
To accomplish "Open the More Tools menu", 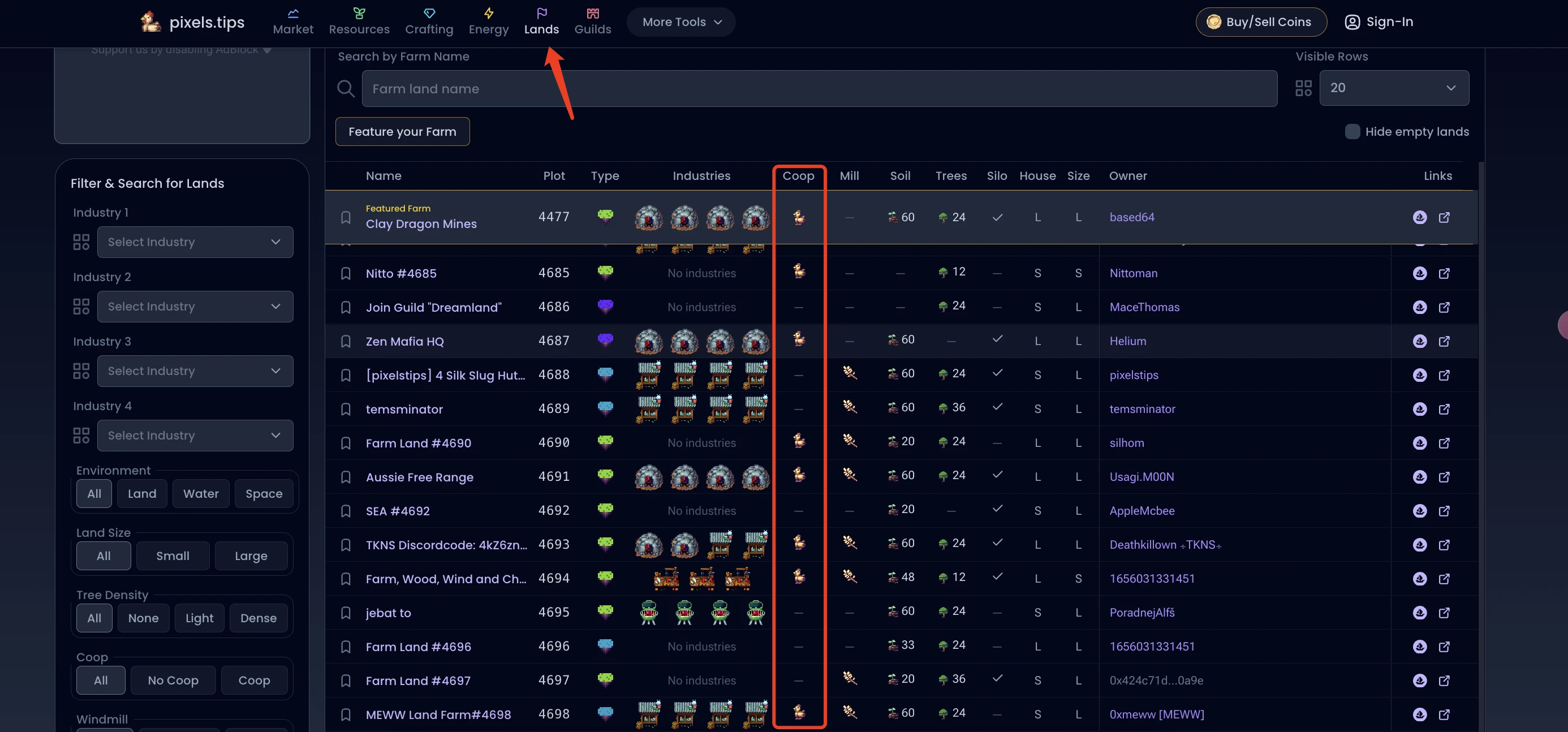I will pyautogui.click(x=680, y=22).
